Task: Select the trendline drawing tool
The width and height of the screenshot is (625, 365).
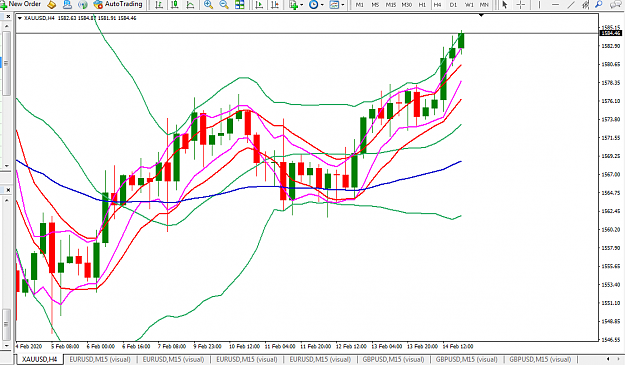Action: point(571,5)
